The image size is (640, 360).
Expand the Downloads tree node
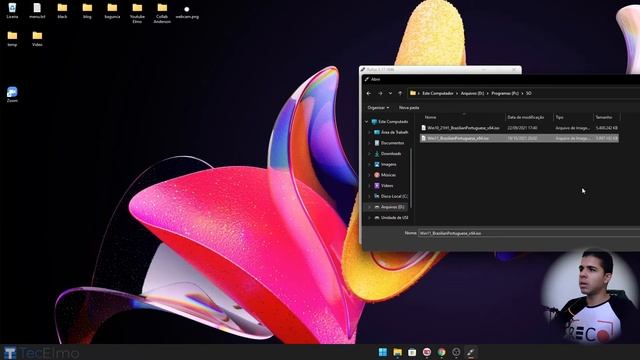point(369,153)
